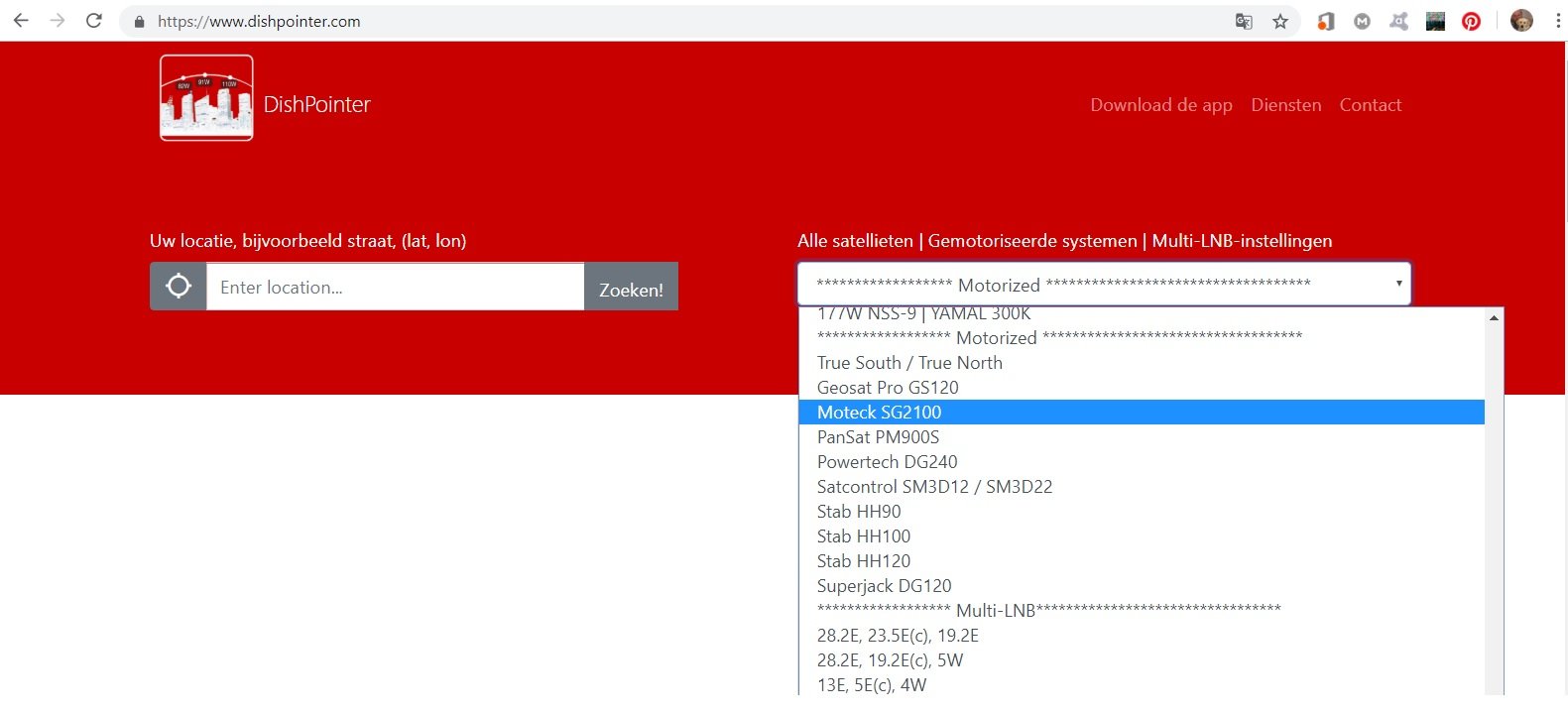Pick the 13E, 5E(c), 4W option
Screen dimensions: 1568x714
(1142, 685)
